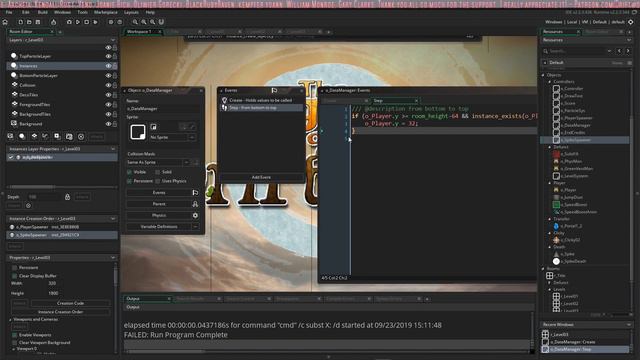Screen dimensions: 640x360
Task: Open the Build menu
Action: coord(42,12)
